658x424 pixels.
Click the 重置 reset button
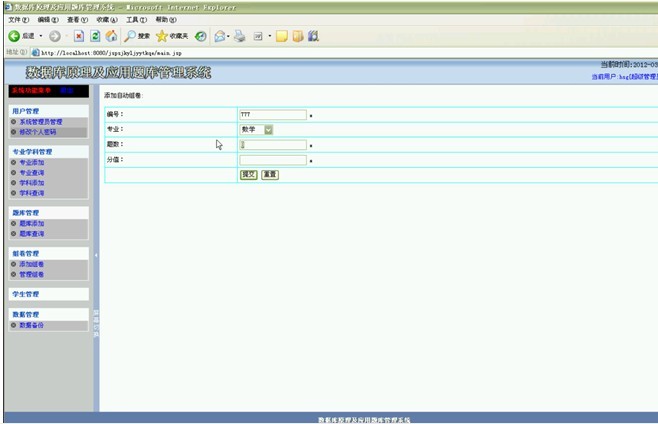pos(269,174)
